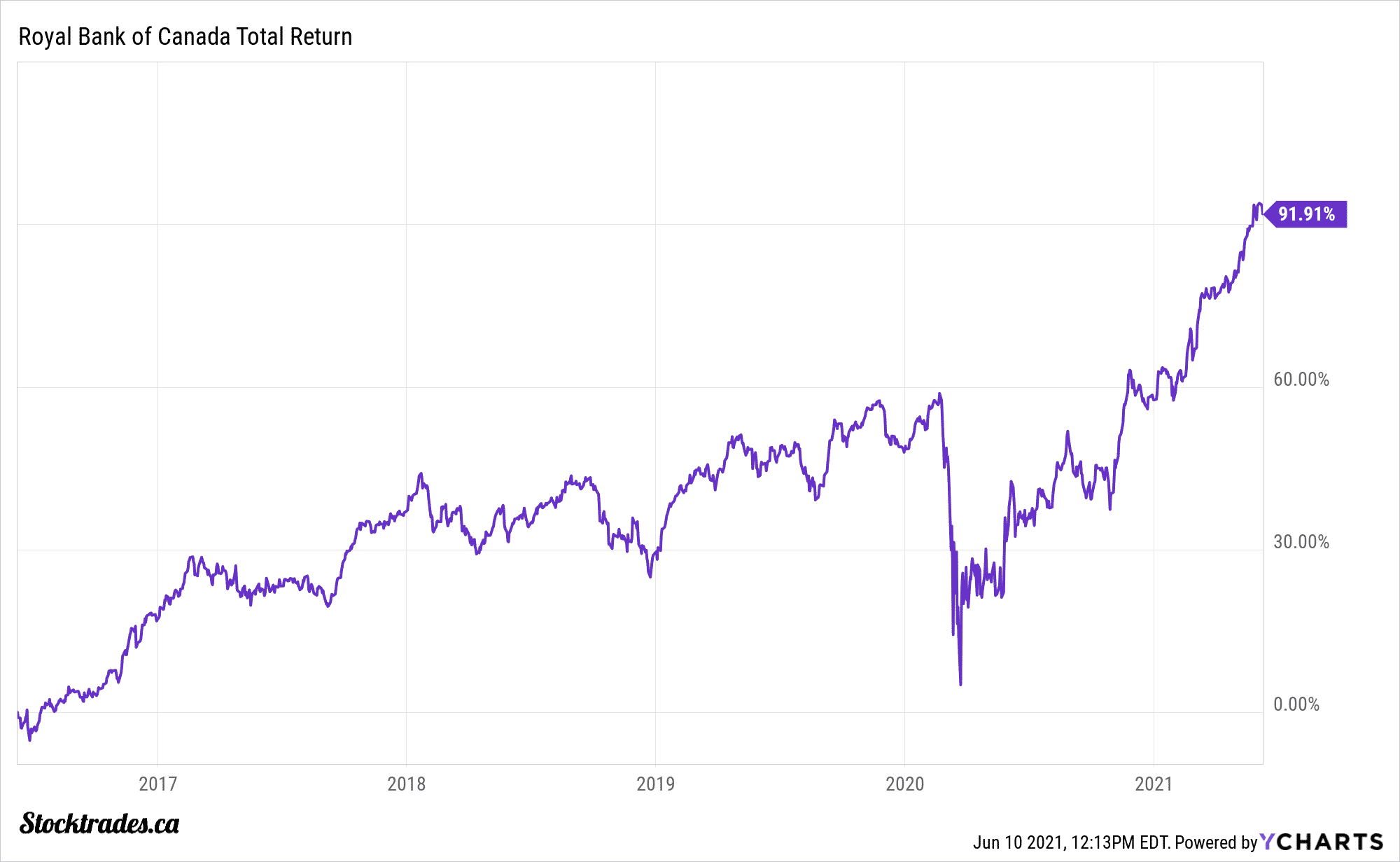Select the 30.00% y-axis label
Viewport: 1400px width, 862px height.
click(x=1301, y=542)
